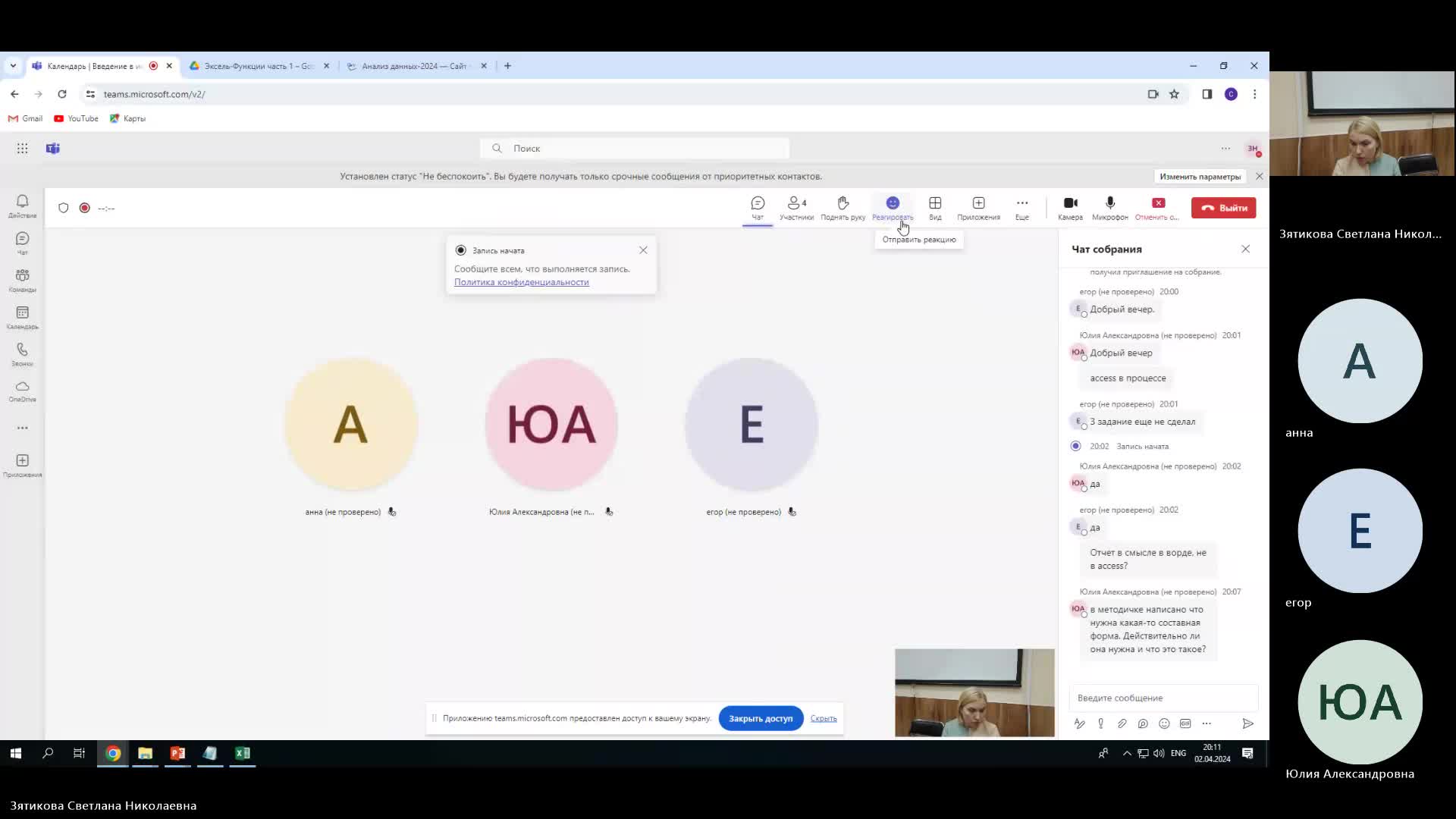Open the GIF picker in chat
Image resolution: width=1456 pixels, height=819 pixels.
click(1185, 723)
